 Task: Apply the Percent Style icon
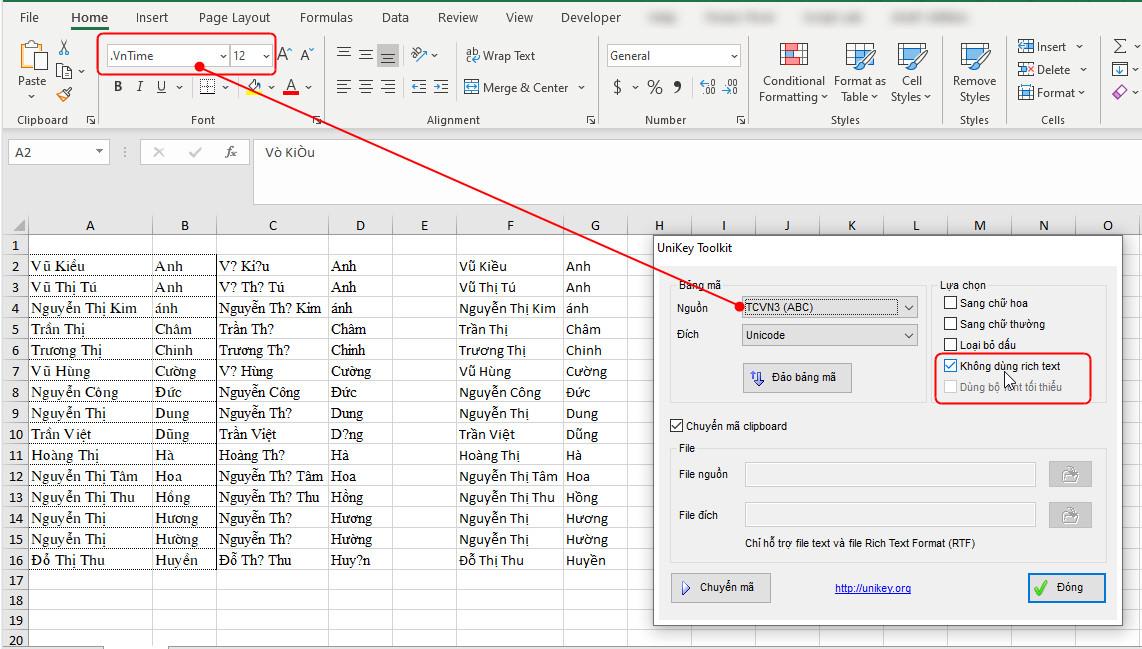[654, 88]
